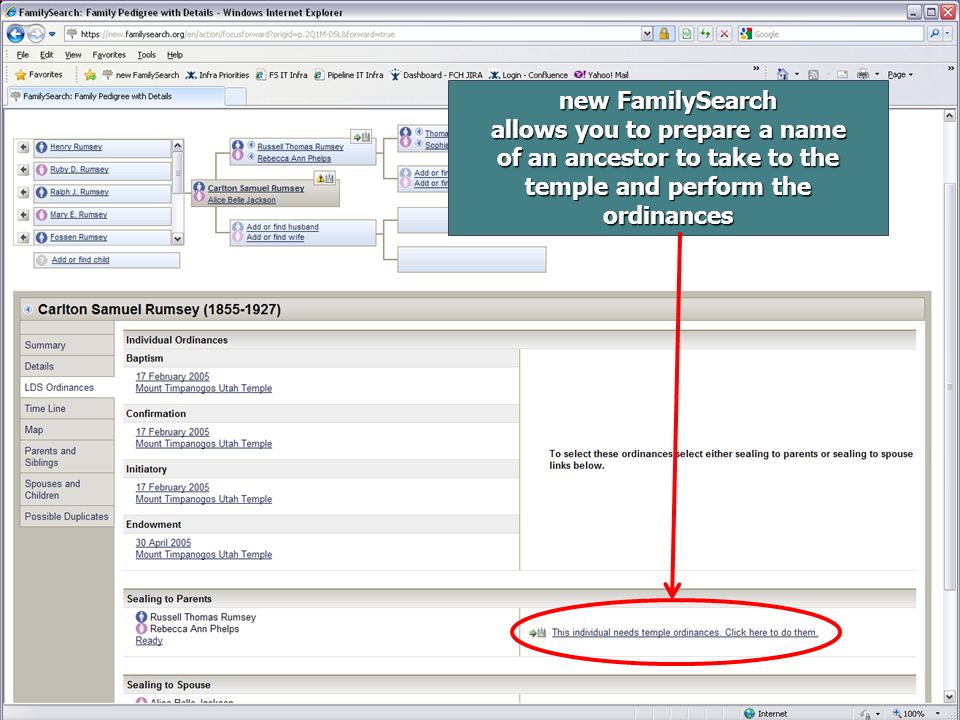Click Rebecca Ann Phelps in pedigree
Screen dimensions: 960x720
tap(294, 159)
